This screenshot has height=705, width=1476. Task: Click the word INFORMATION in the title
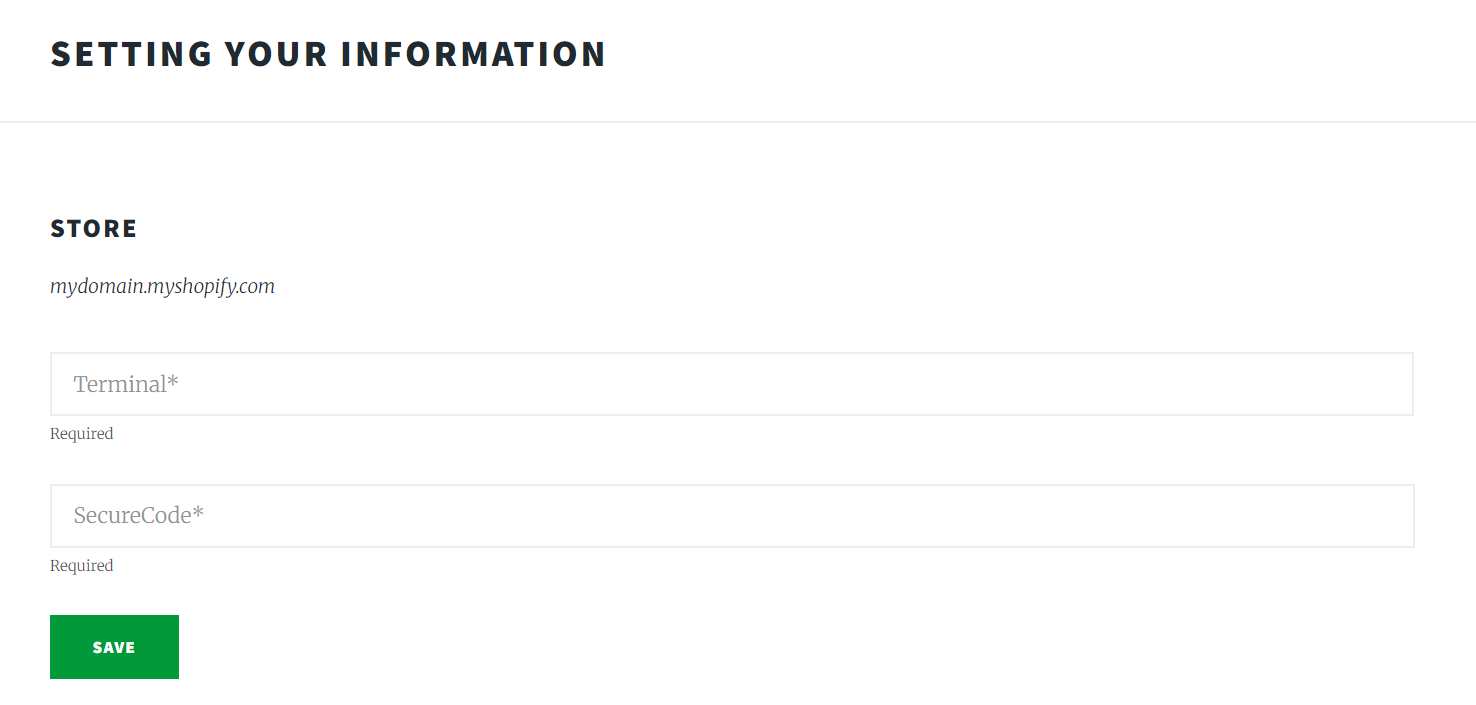click(473, 54)
